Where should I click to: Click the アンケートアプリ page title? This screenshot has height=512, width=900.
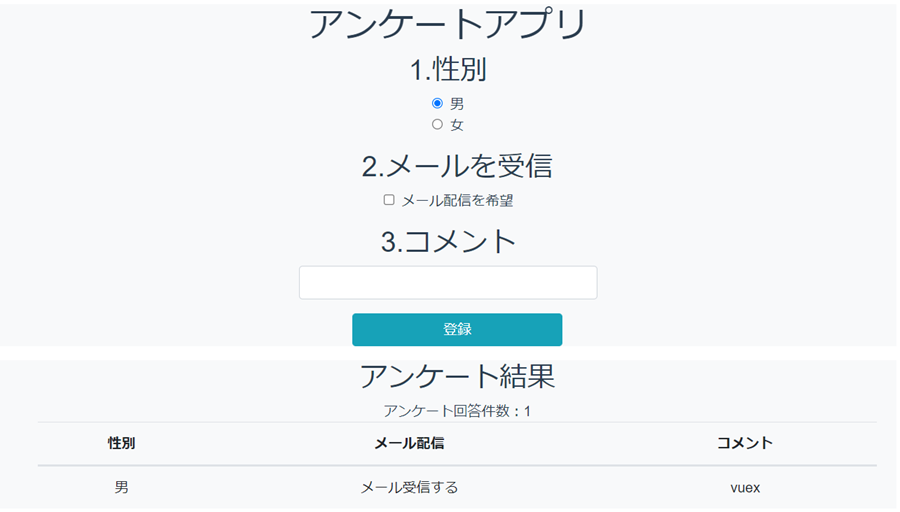click(x=447, y=25)
